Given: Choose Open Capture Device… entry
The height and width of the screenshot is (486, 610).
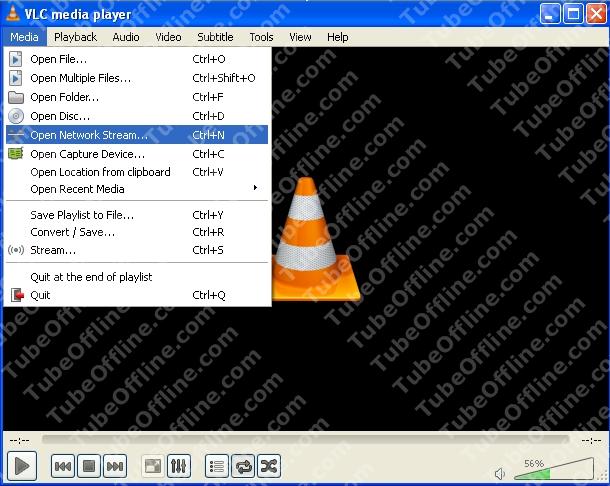Looking at the screenshot, I should [137, 154].
